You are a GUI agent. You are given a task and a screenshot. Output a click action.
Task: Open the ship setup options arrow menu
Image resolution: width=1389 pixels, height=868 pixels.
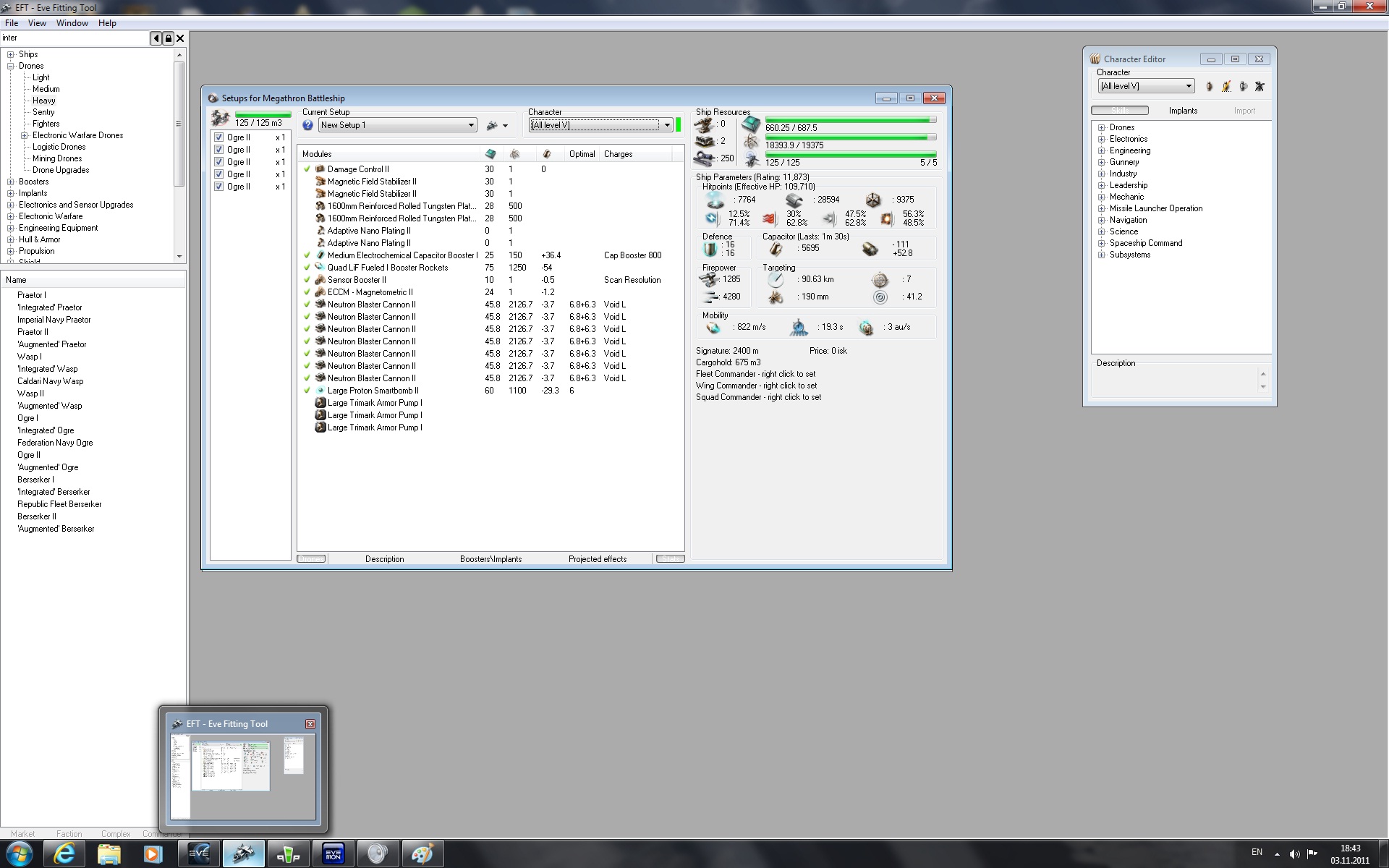[505, 126]
